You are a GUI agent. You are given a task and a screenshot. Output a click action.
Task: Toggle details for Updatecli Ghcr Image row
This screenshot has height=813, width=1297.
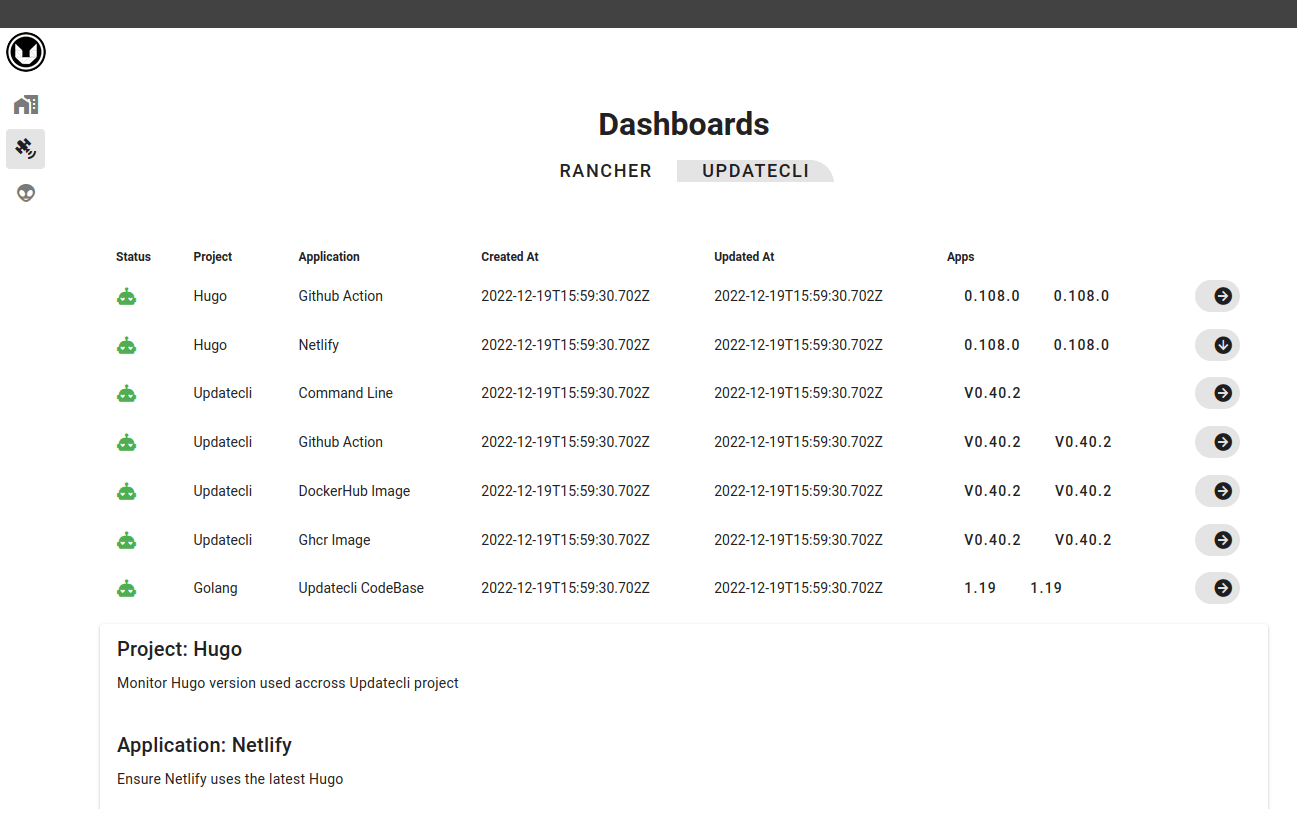(x=1217, y=540)
